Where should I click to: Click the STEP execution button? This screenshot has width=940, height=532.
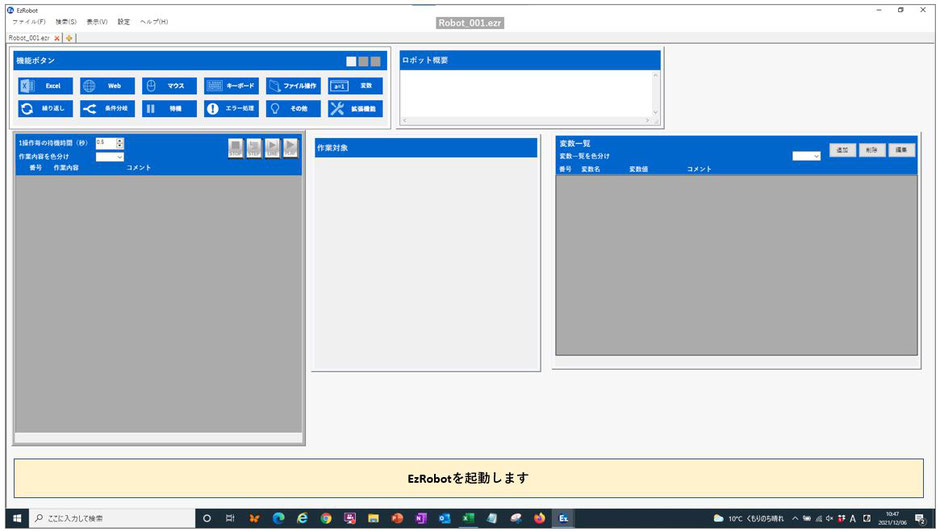pos(254,148)
